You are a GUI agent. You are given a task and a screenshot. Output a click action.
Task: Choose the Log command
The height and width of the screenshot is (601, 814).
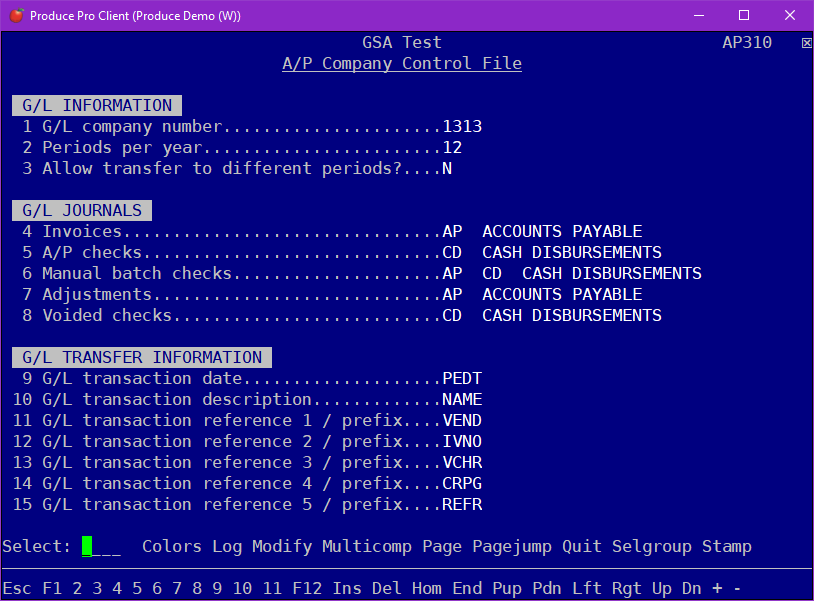coord(227,546)
